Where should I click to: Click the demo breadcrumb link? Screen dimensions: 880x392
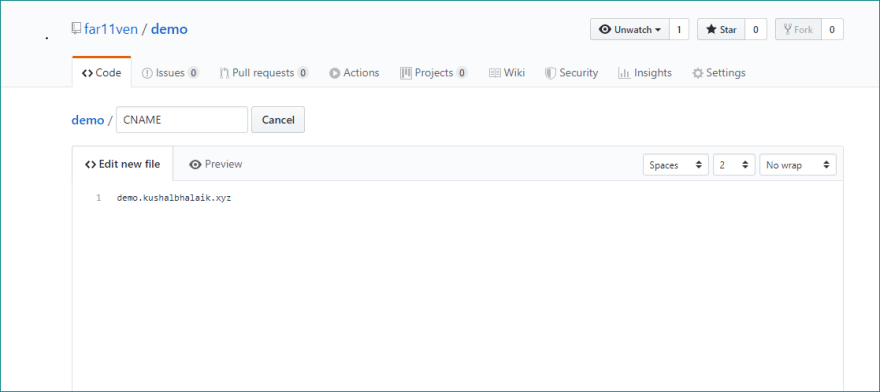(88, 120)
